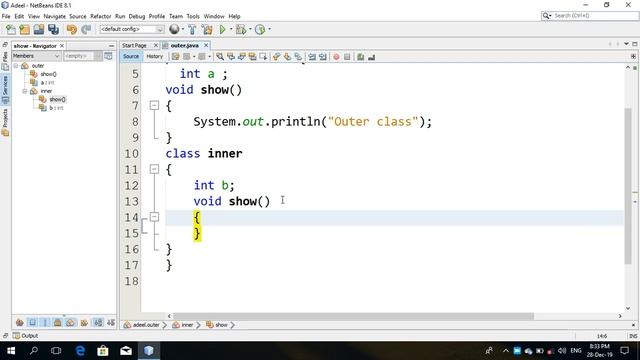Switch to the Source view
640x360 pixels.
[131, 56]
